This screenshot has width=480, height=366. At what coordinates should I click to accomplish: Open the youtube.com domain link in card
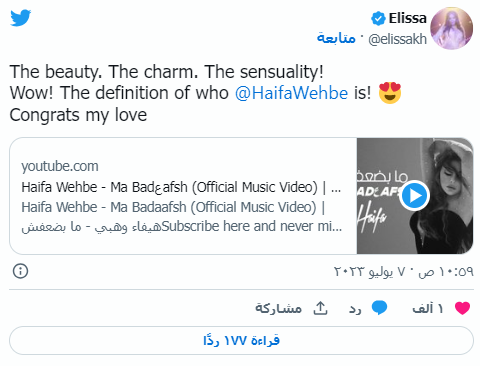pyautogui.click(x=60, y=166)
